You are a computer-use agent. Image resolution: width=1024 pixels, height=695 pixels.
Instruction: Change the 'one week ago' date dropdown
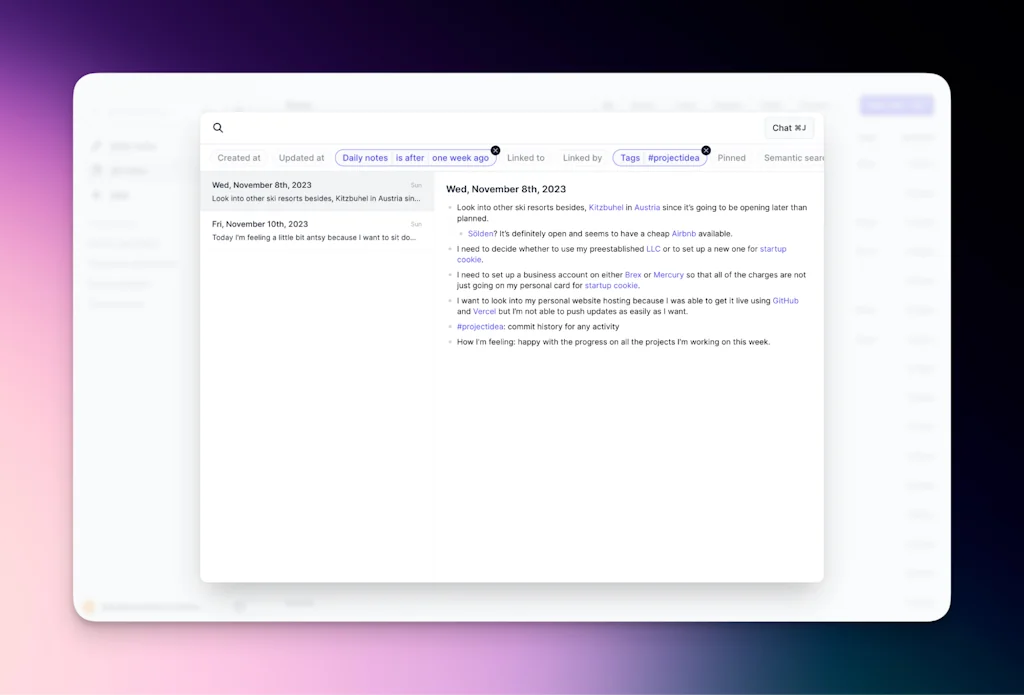(461, 157)
